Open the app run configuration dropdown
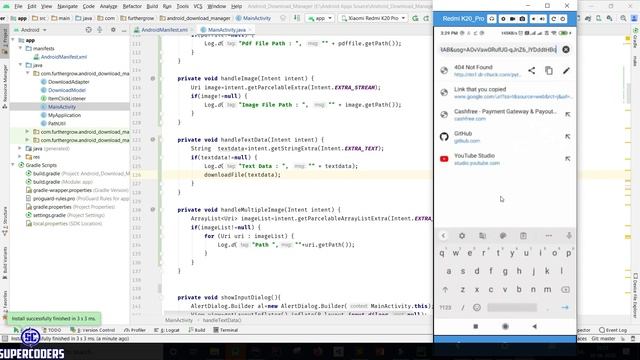 pyautogui.click(x=320, y=18)
